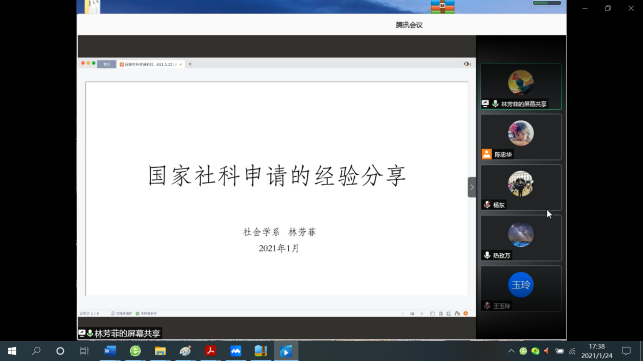Toggle muted microphone on 杨东 tile
Screen dimensions: 643x361
click(487, 205)
